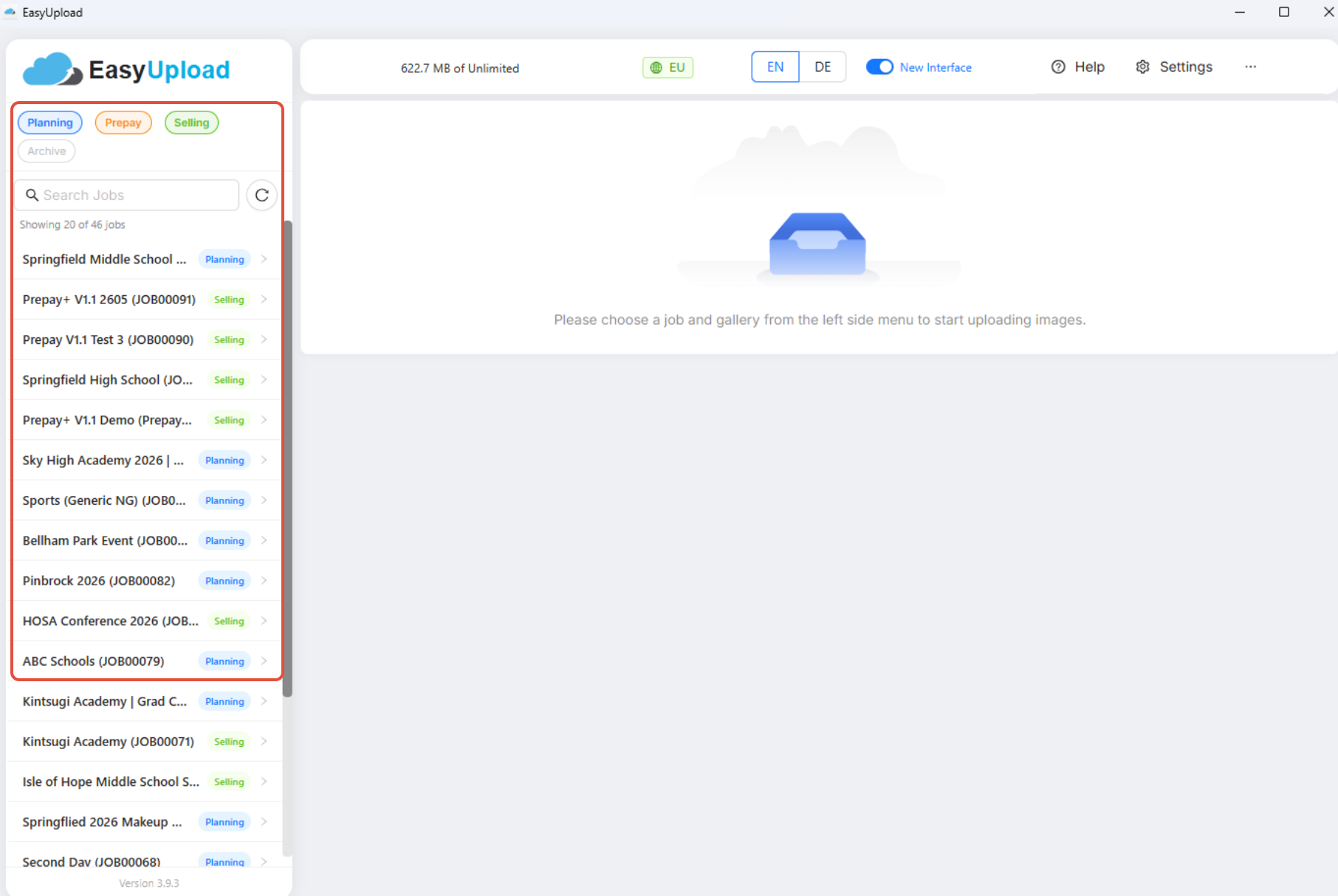Click the Settings gear icon

1142,67
